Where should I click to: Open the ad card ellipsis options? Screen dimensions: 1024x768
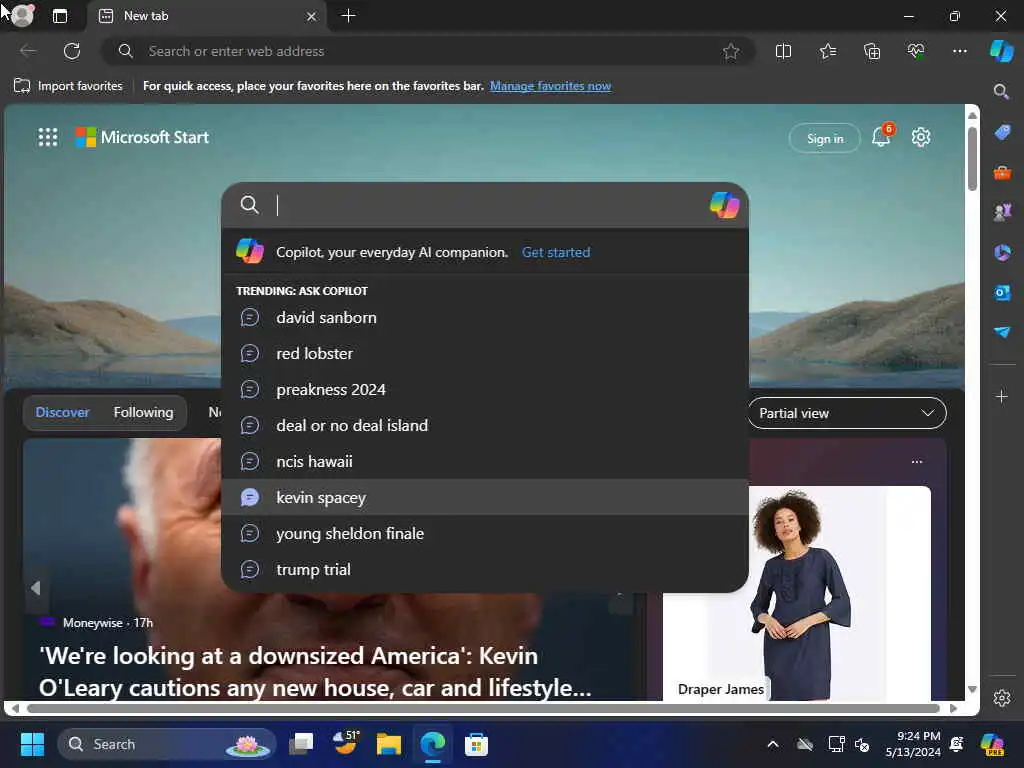(917, 462)
